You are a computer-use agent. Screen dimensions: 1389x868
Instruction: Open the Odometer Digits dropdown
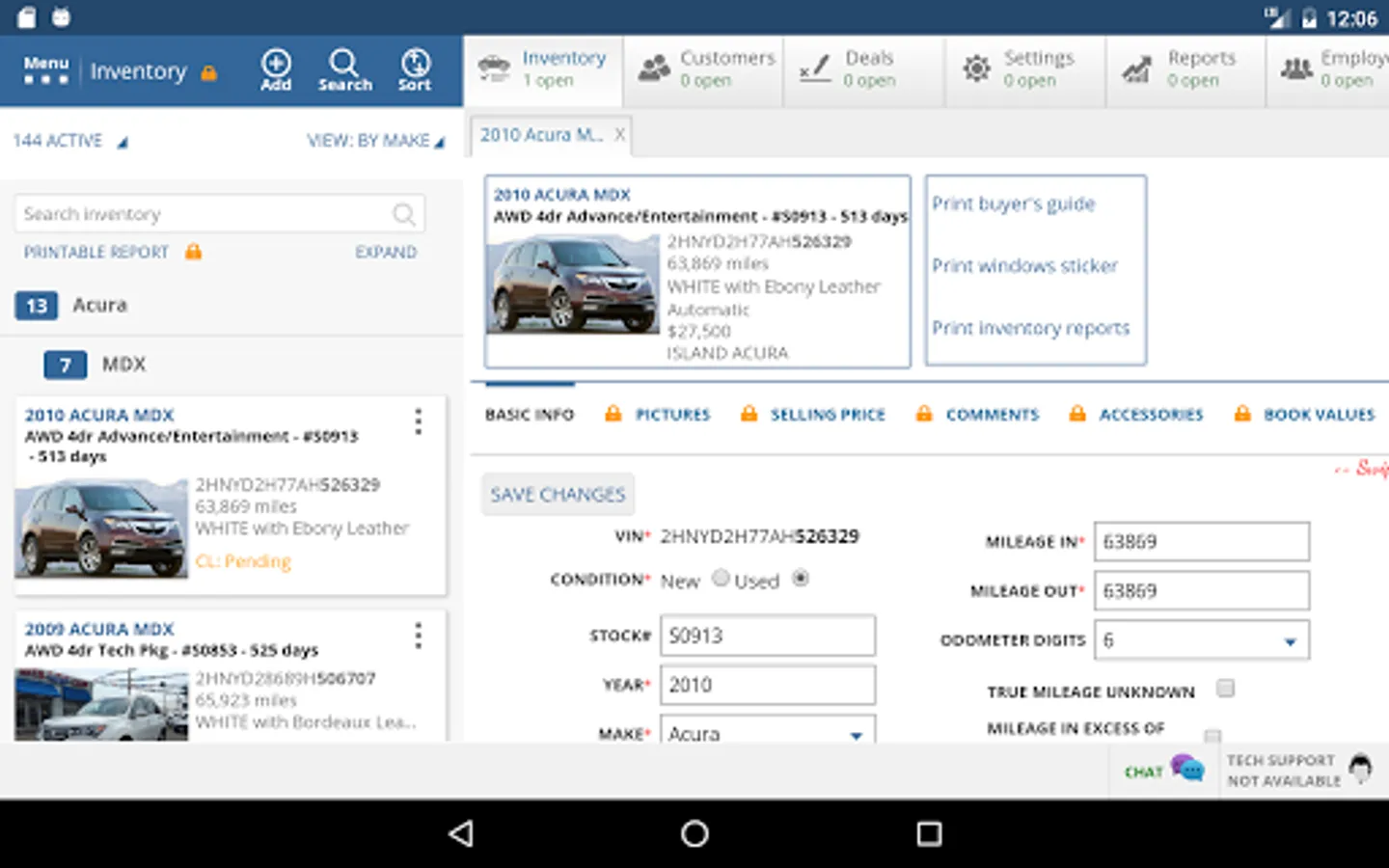coord(1202,640)
